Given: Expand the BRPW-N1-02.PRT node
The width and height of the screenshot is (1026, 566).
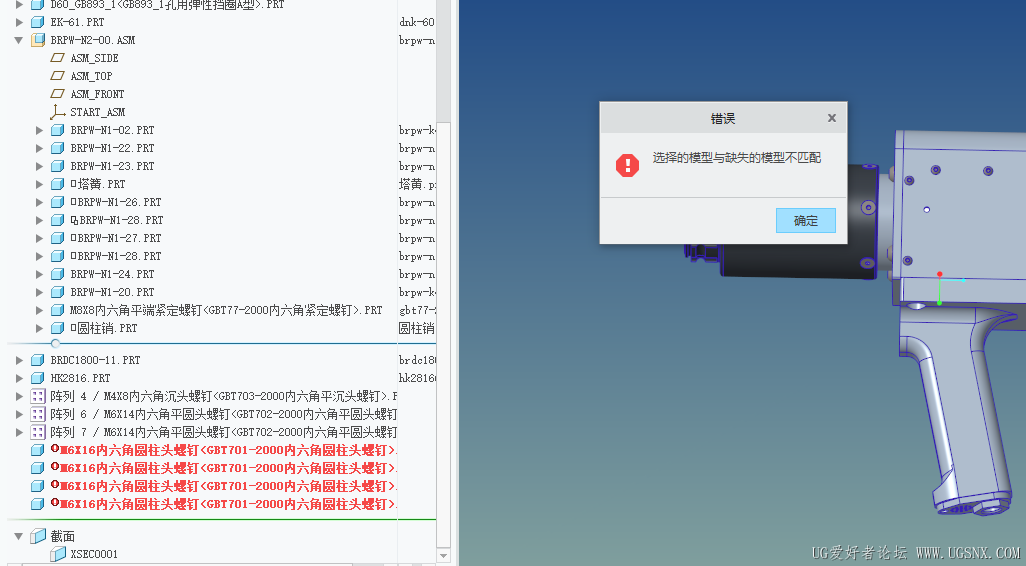Looking at the screenshot, I should tap(39, 130).
